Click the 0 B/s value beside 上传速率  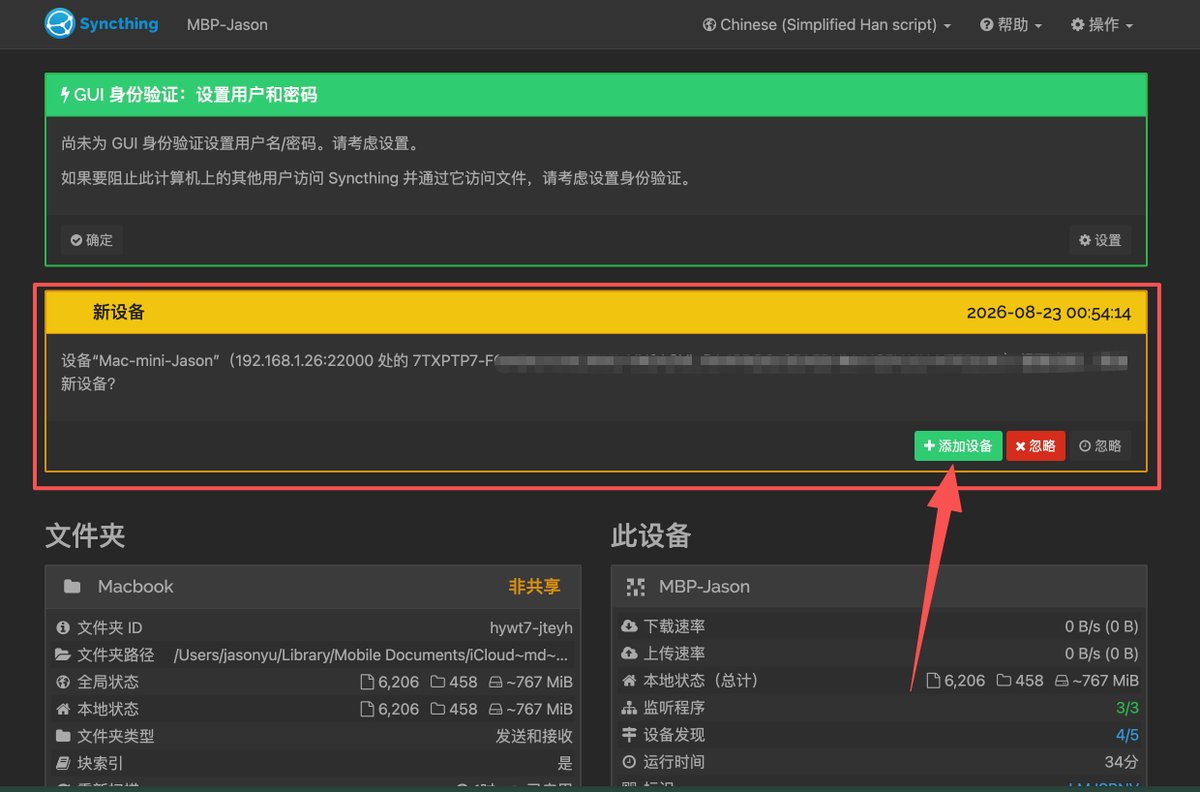(1102, 654)
